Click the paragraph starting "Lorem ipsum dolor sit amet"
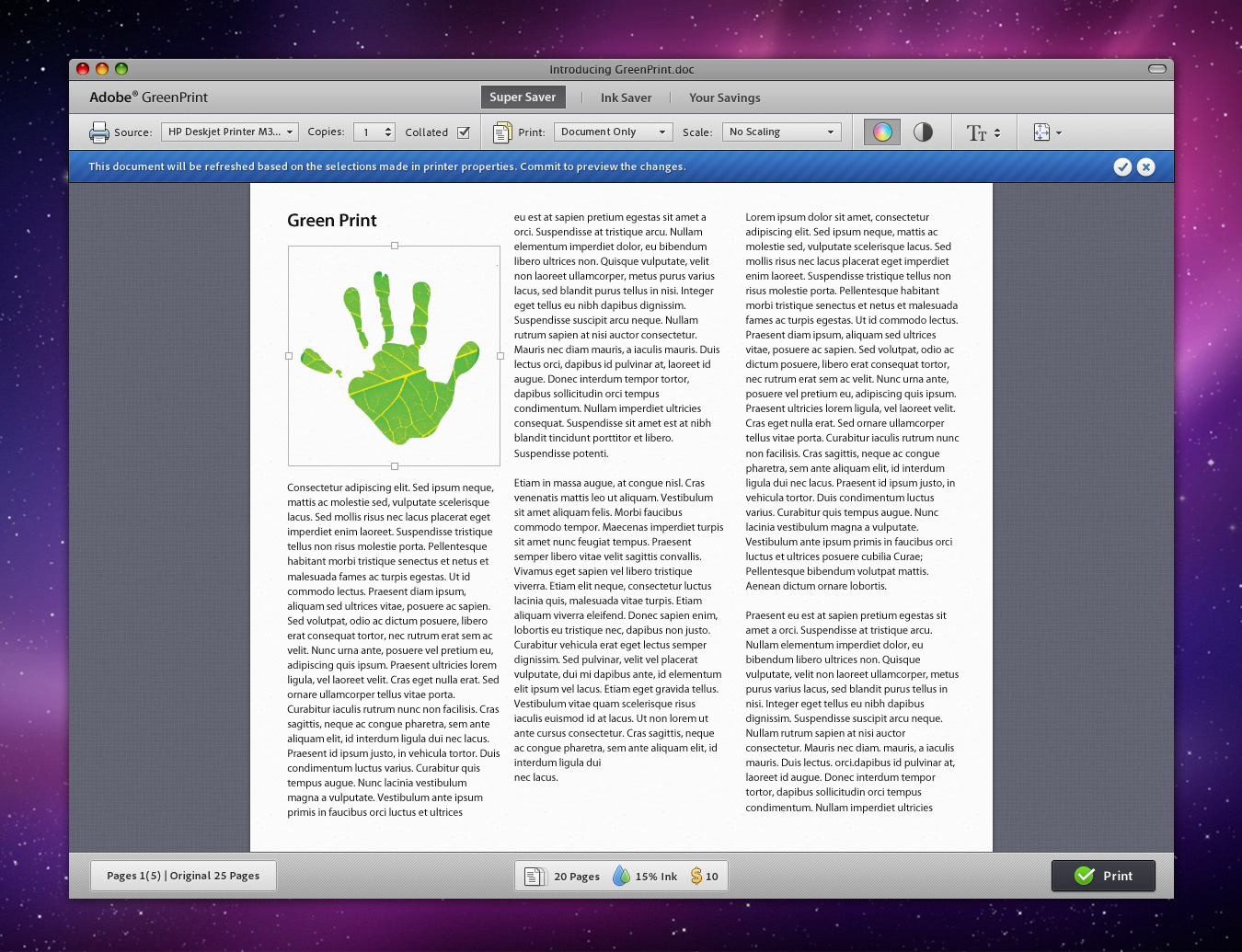This screenshot has width=1242, height=952. pyautogui.click(x=853, y=402)
